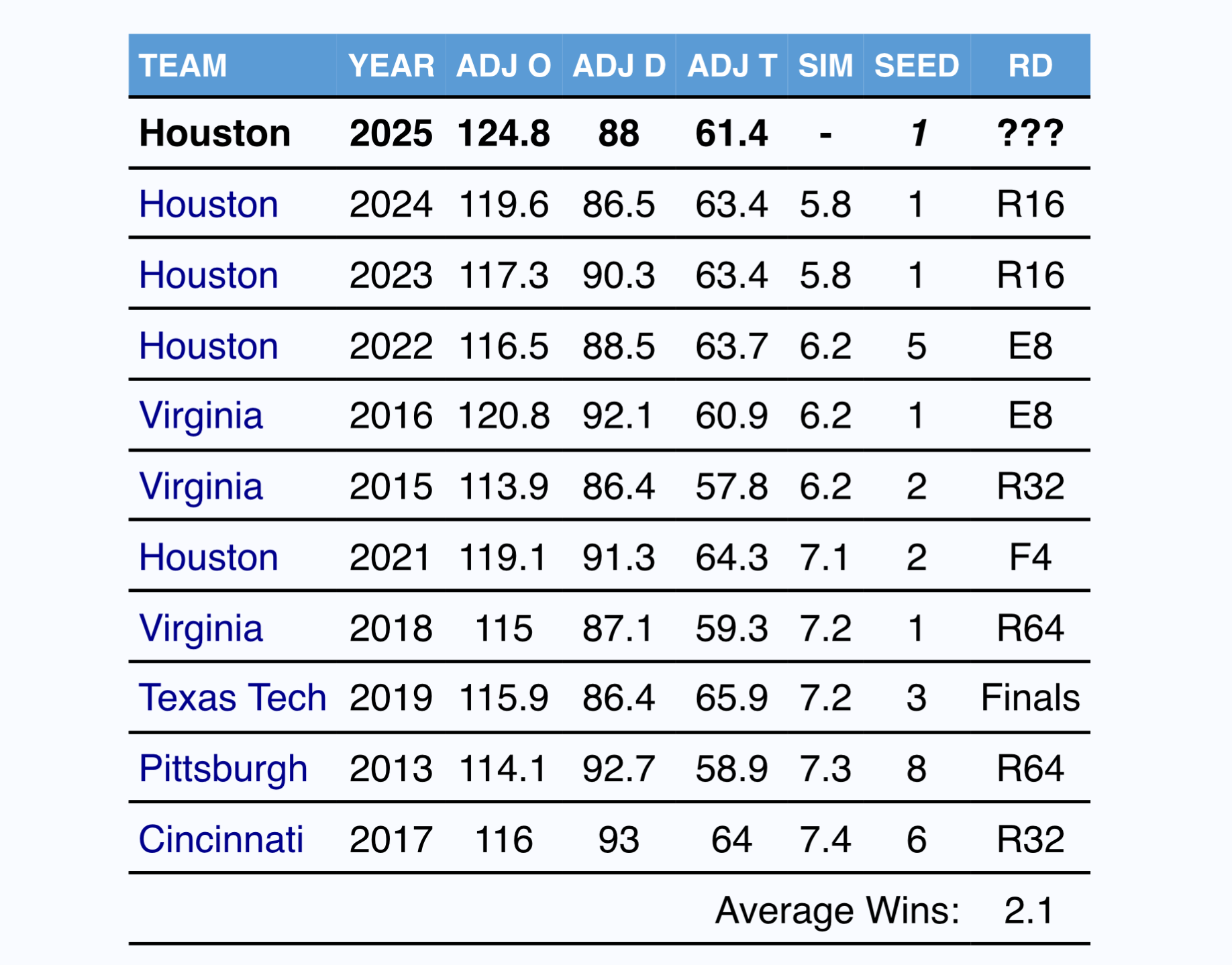The width and height of the screenshot is (1232, 965).
Task: Click the Houston link for 2022
Action: click(x=208, y=346)
